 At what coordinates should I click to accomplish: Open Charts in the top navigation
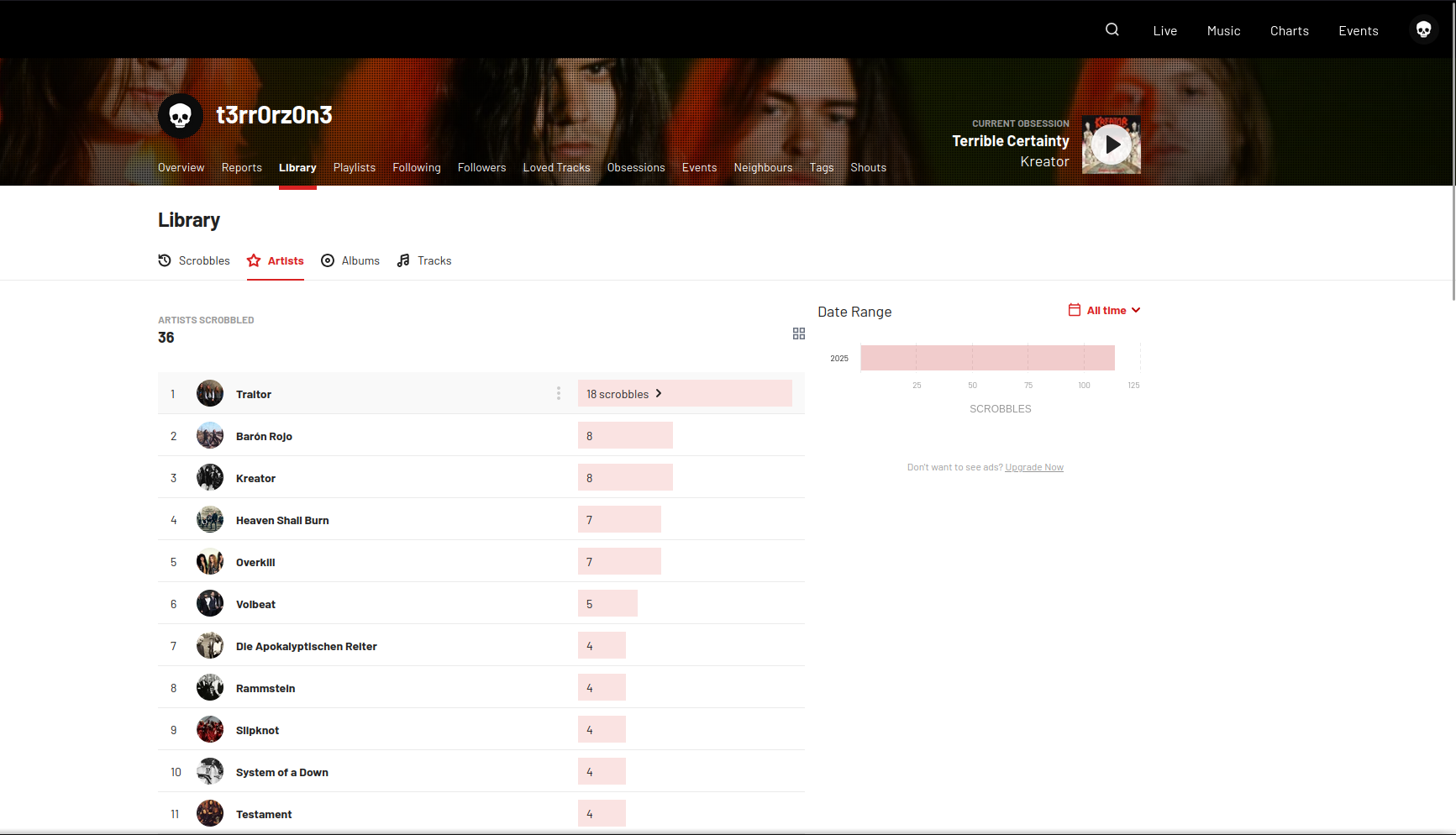(1289, 31)
